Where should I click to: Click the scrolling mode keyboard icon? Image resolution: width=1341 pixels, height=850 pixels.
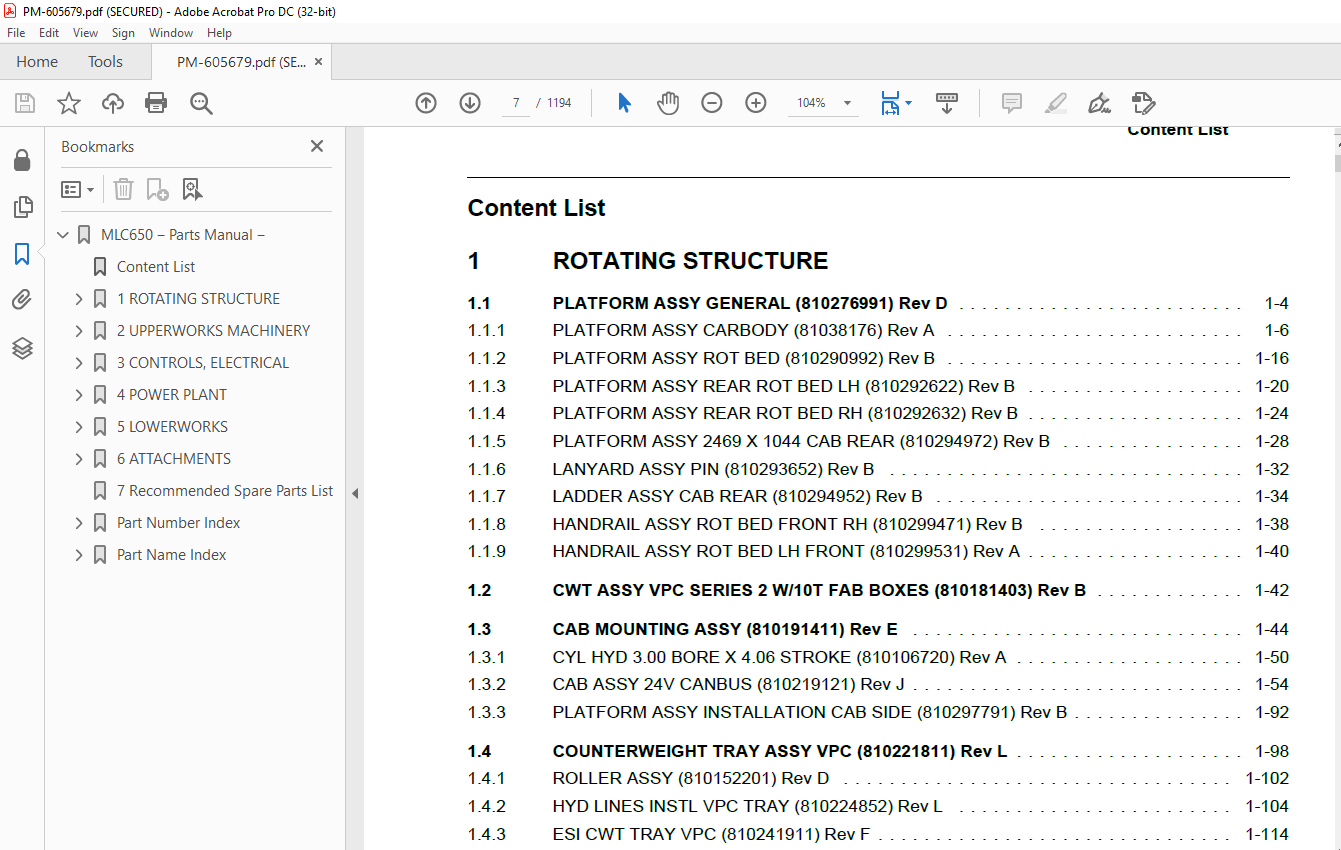pos(947,103)
